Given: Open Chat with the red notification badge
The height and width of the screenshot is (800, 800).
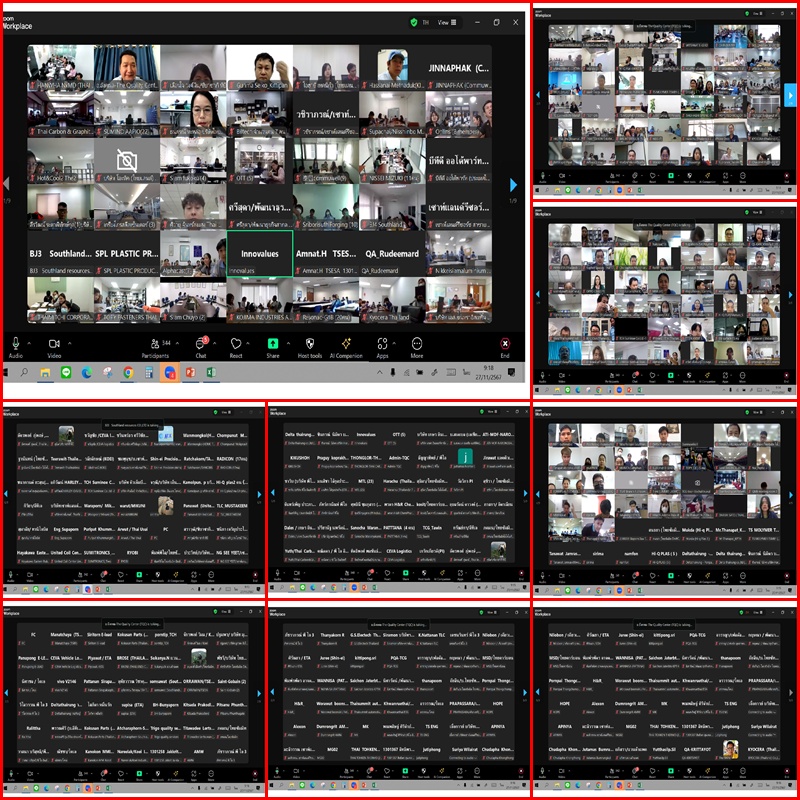Looking at the screenshot, I should click(x=201, y=343).
